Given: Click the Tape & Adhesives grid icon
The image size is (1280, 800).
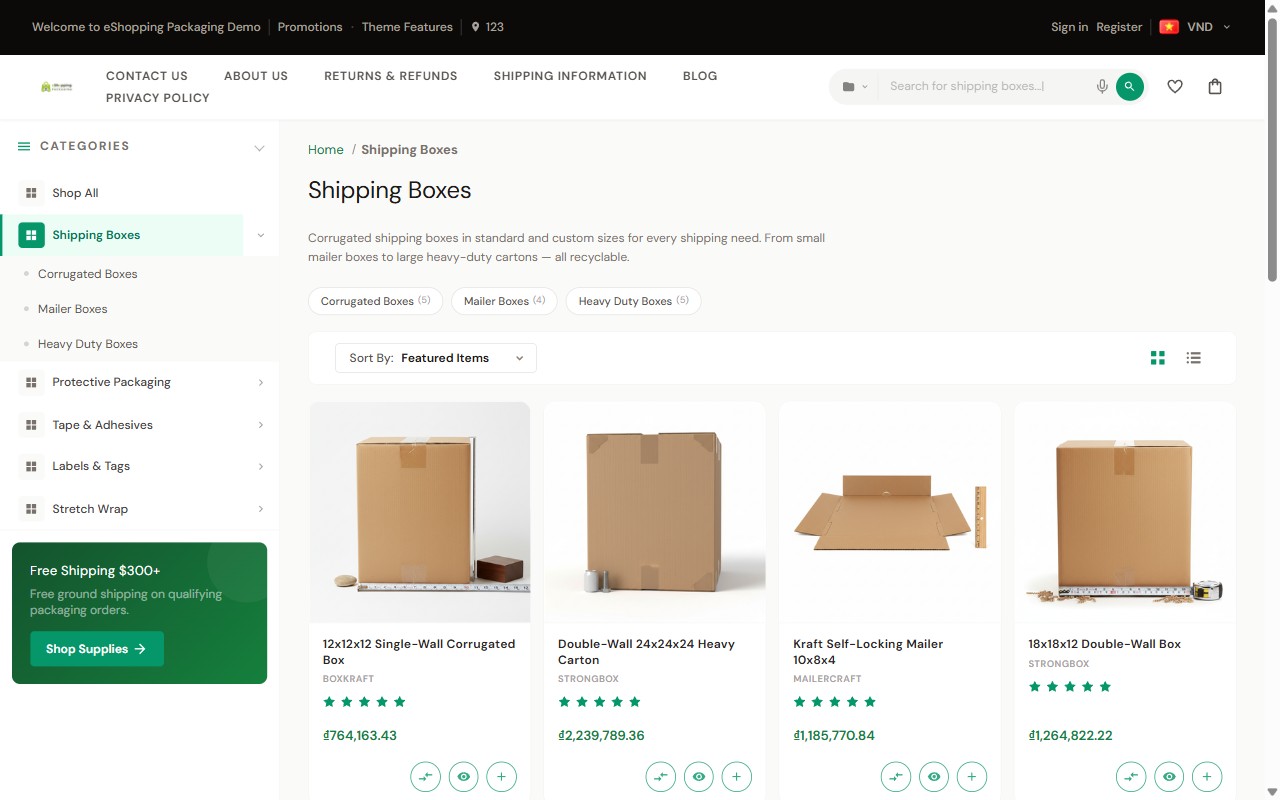Looking at the screenshot, I should [x=31, y=425].
